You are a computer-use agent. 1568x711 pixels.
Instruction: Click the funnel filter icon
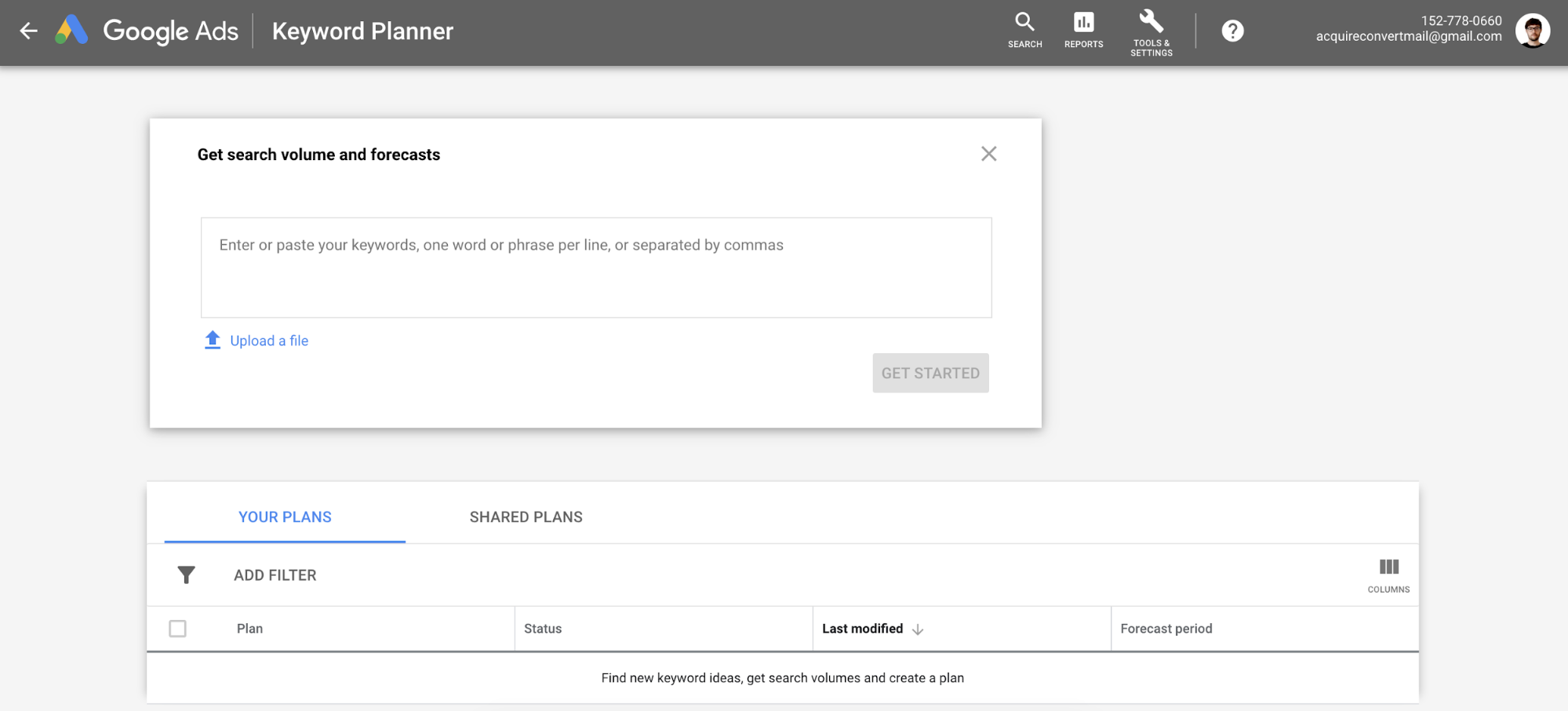coord(186,575)
